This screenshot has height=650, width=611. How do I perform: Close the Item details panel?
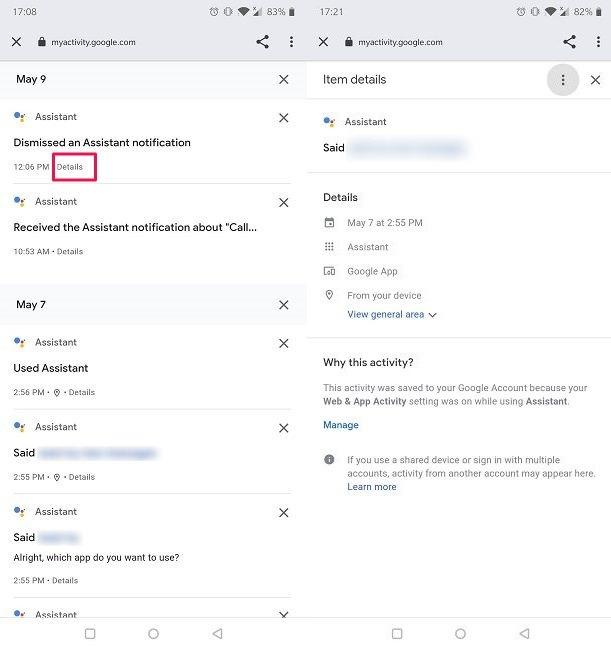pyautogui.click(x=595, y=80)
